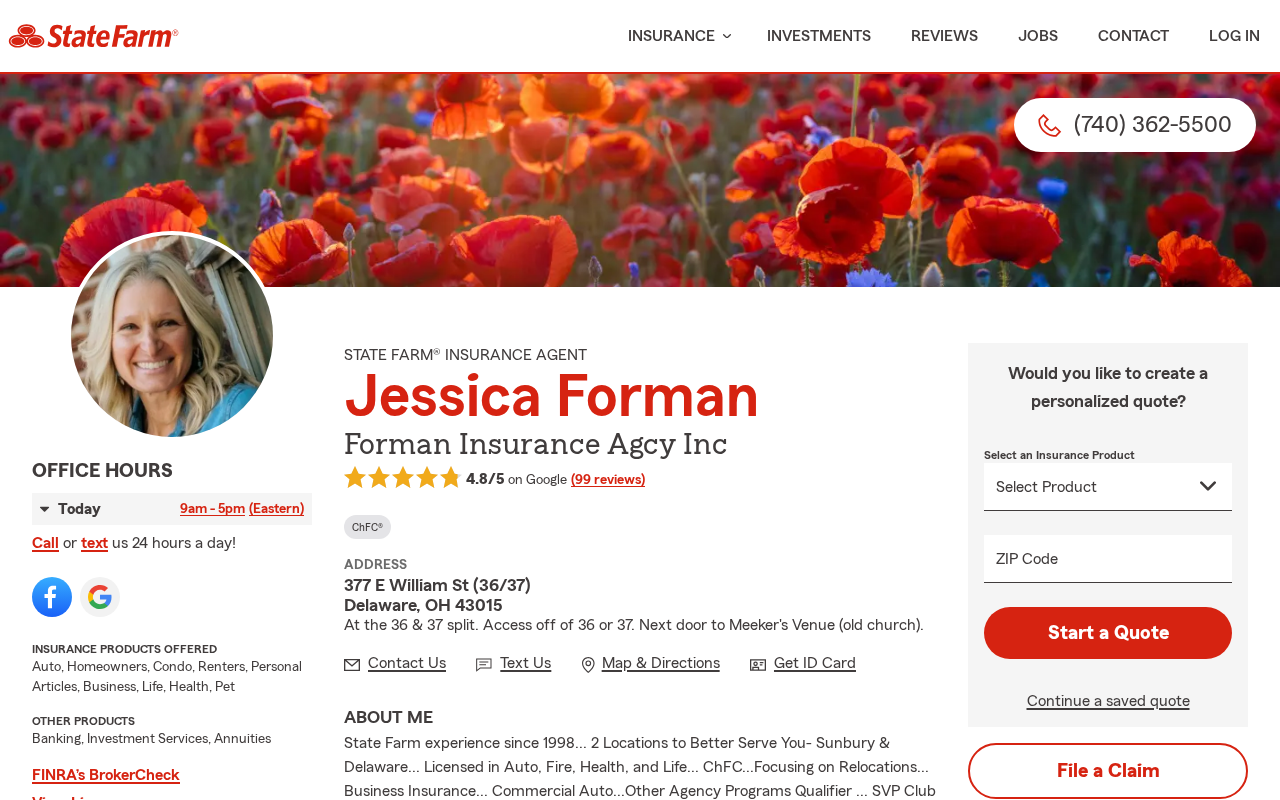The image size is (1280, 800).
Task: Click into the ZIP Code field
Action: point(1108,559)
